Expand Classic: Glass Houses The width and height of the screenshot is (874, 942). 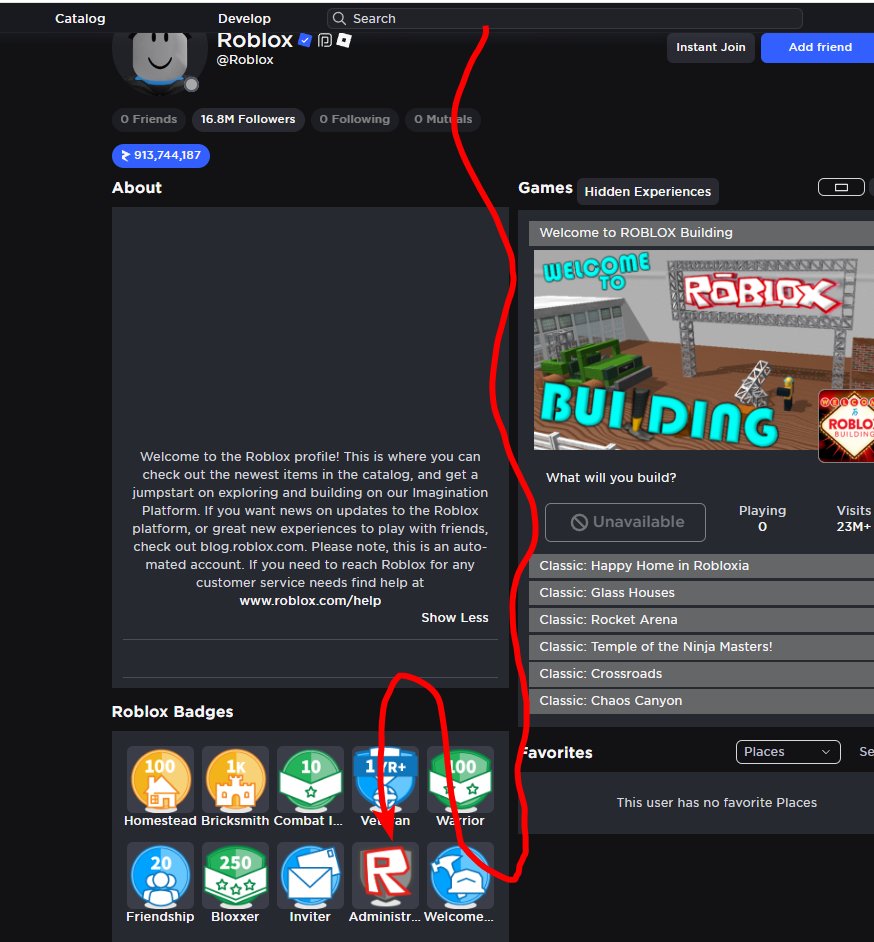pyautogui.click(x=701, y=593)
